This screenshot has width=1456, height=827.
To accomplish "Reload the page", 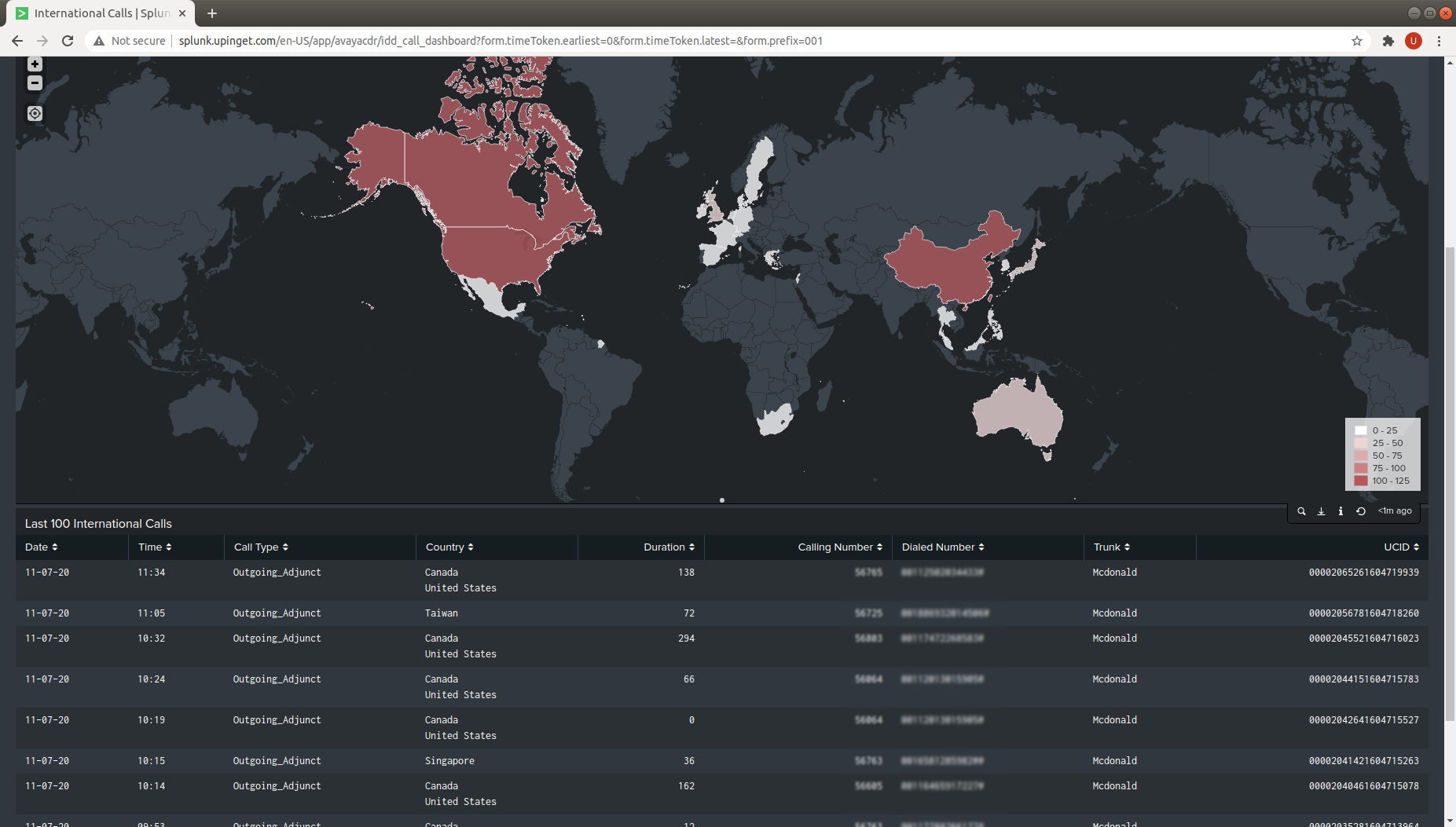I will pyautogui.click(x=68, y=41).
